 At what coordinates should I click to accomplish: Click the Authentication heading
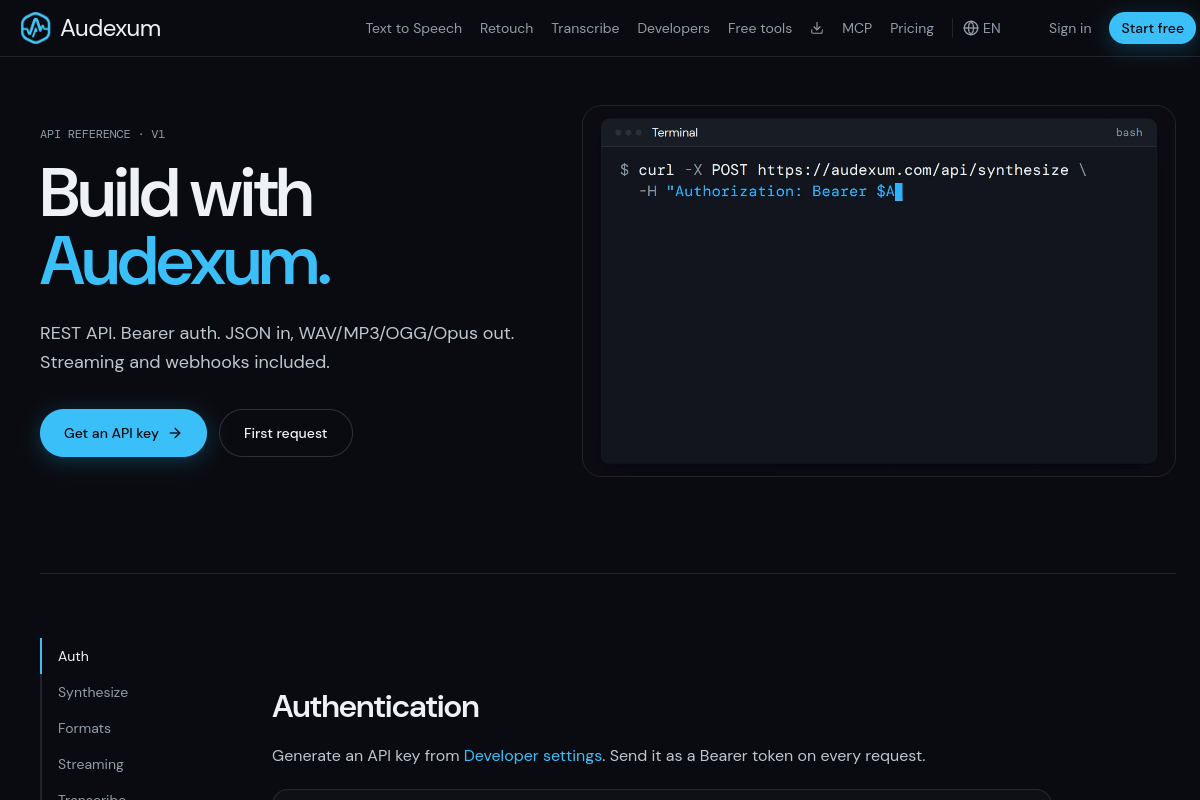coord(375,707)
